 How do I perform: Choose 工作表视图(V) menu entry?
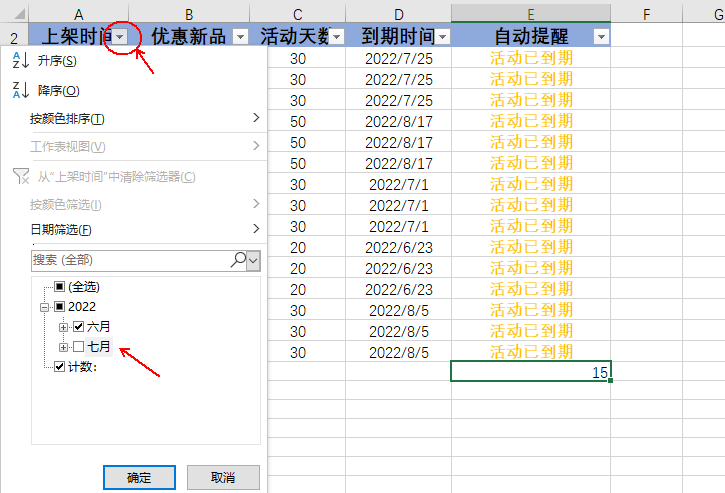68,147
